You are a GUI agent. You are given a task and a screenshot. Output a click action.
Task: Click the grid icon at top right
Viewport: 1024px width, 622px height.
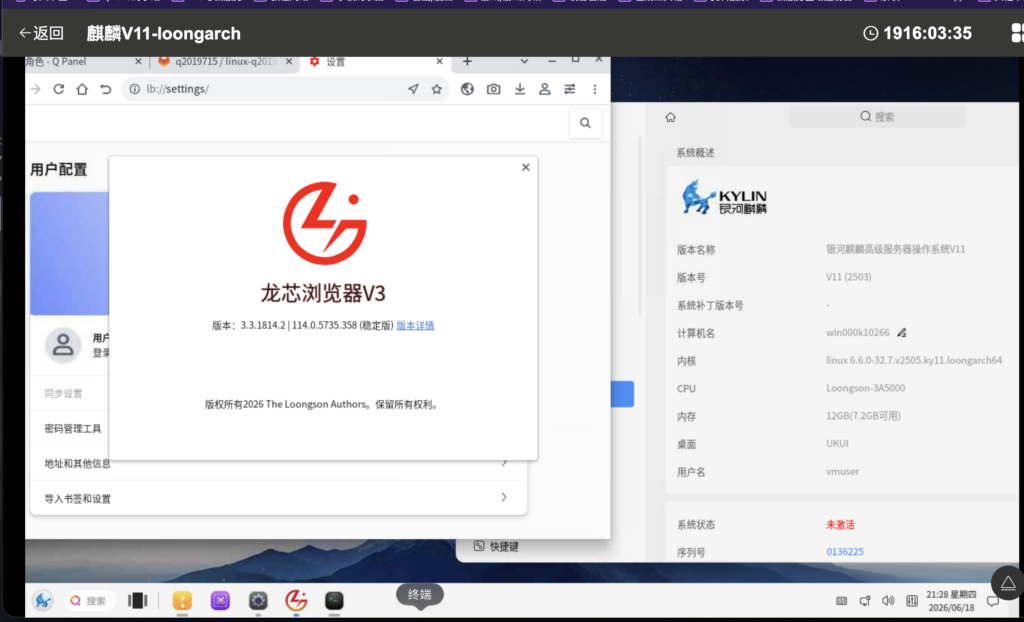pos(1017,33)
